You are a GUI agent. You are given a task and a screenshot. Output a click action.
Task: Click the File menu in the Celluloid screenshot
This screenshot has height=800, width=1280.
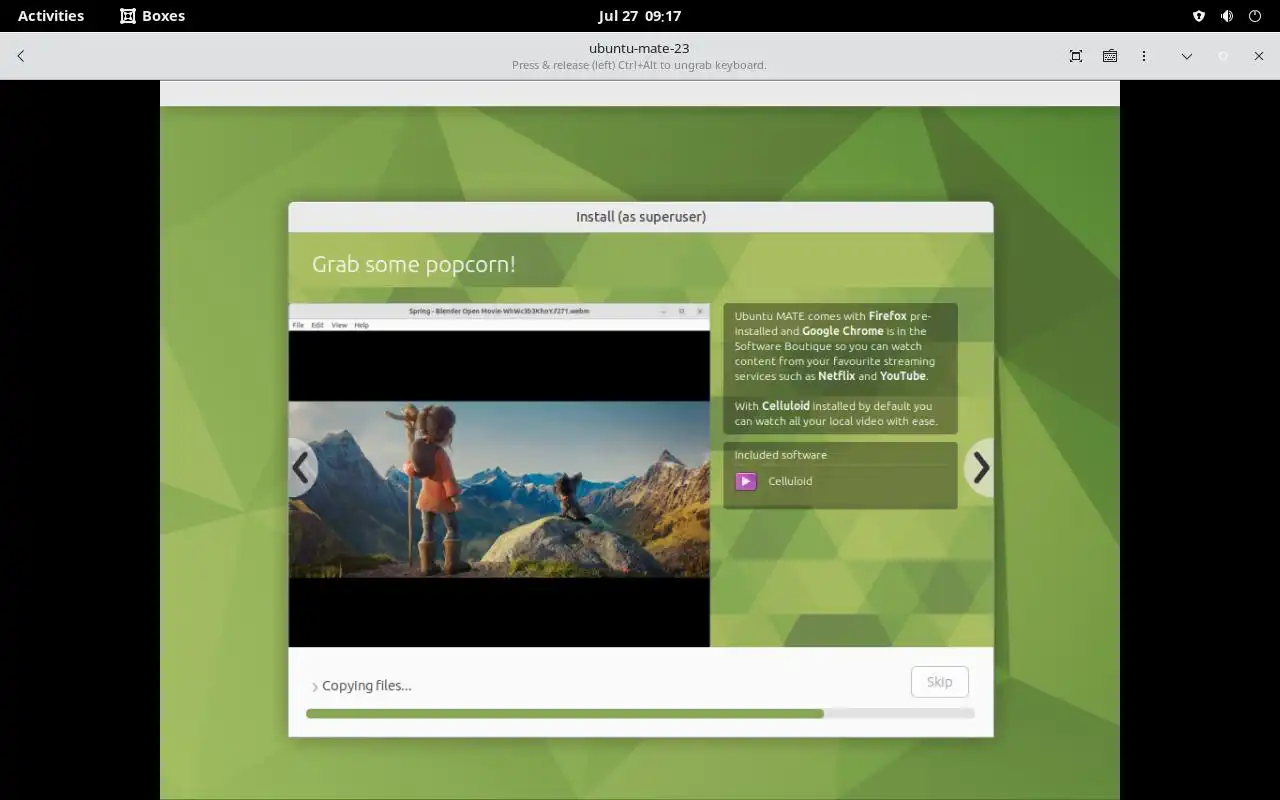[x=298, y=325]
